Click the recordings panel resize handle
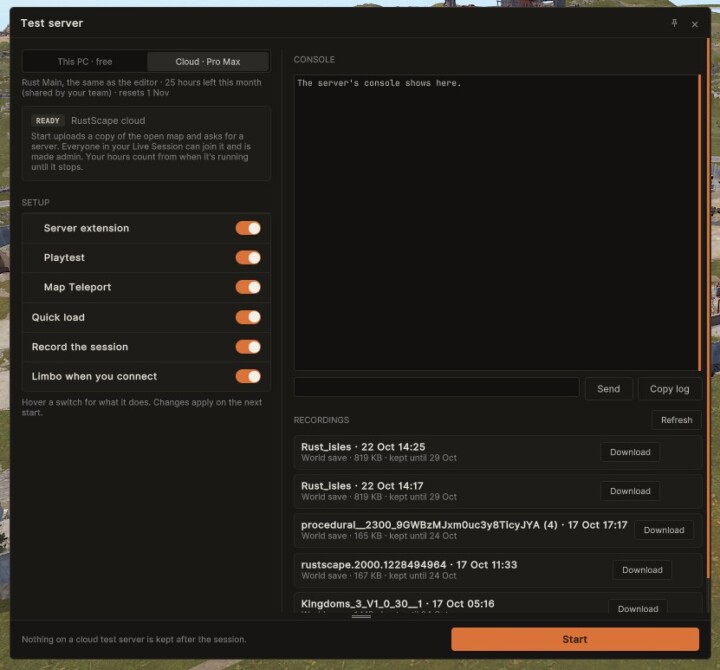Image resolution: width=720 pixels, height=670 pixels. click(x=361, y=616)
